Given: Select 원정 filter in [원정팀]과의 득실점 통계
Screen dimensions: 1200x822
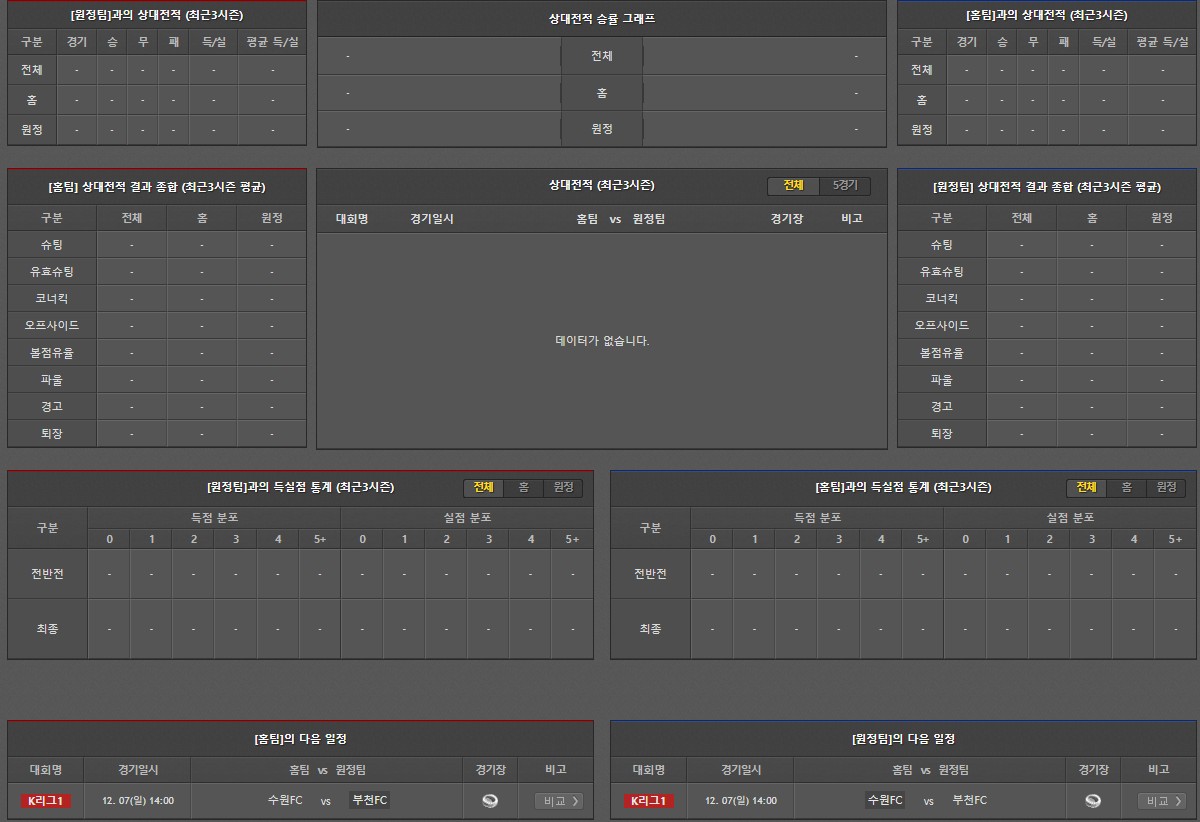Looking at the screenshot, I should 563,487.
